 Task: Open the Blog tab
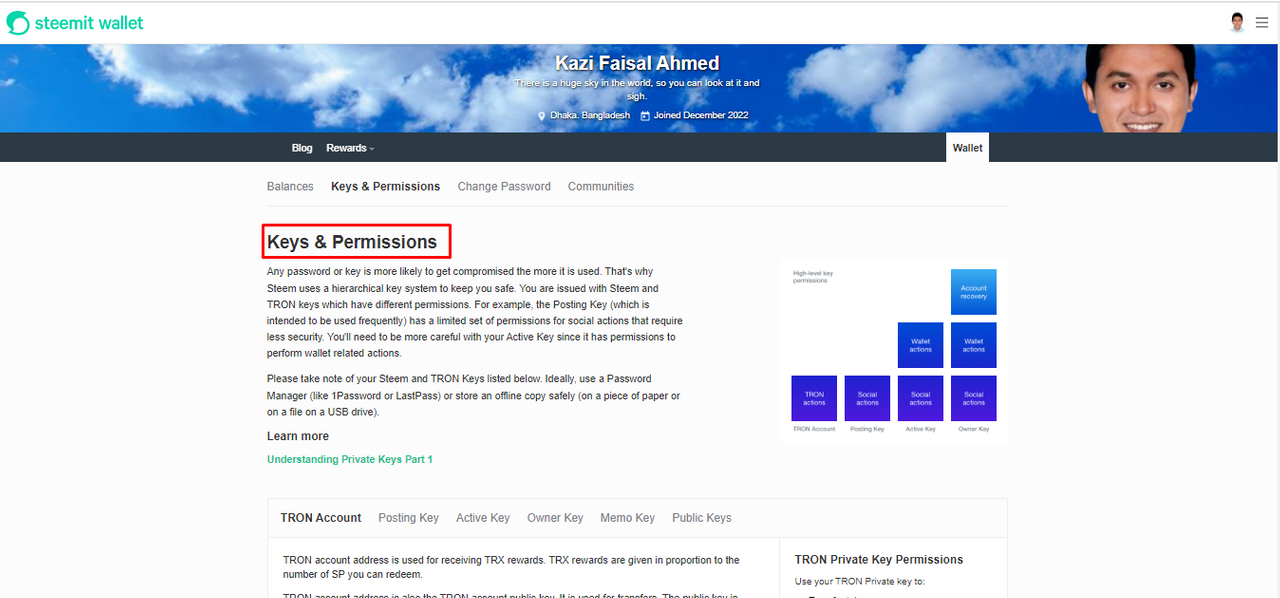[302, 148]
